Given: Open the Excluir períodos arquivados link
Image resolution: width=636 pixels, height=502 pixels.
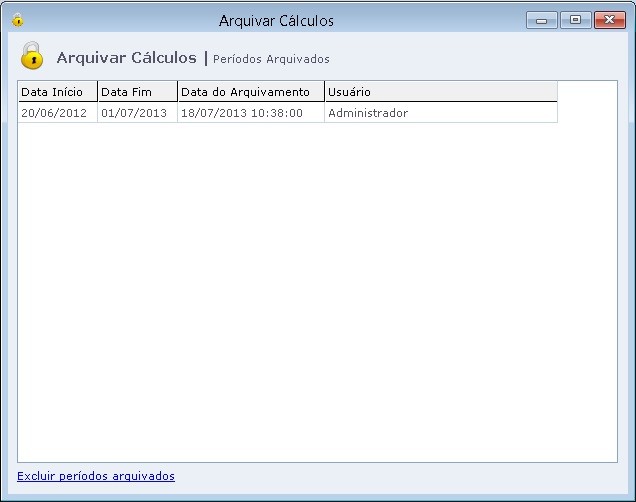Looking at the screenshot, I should tap(96, 476).
